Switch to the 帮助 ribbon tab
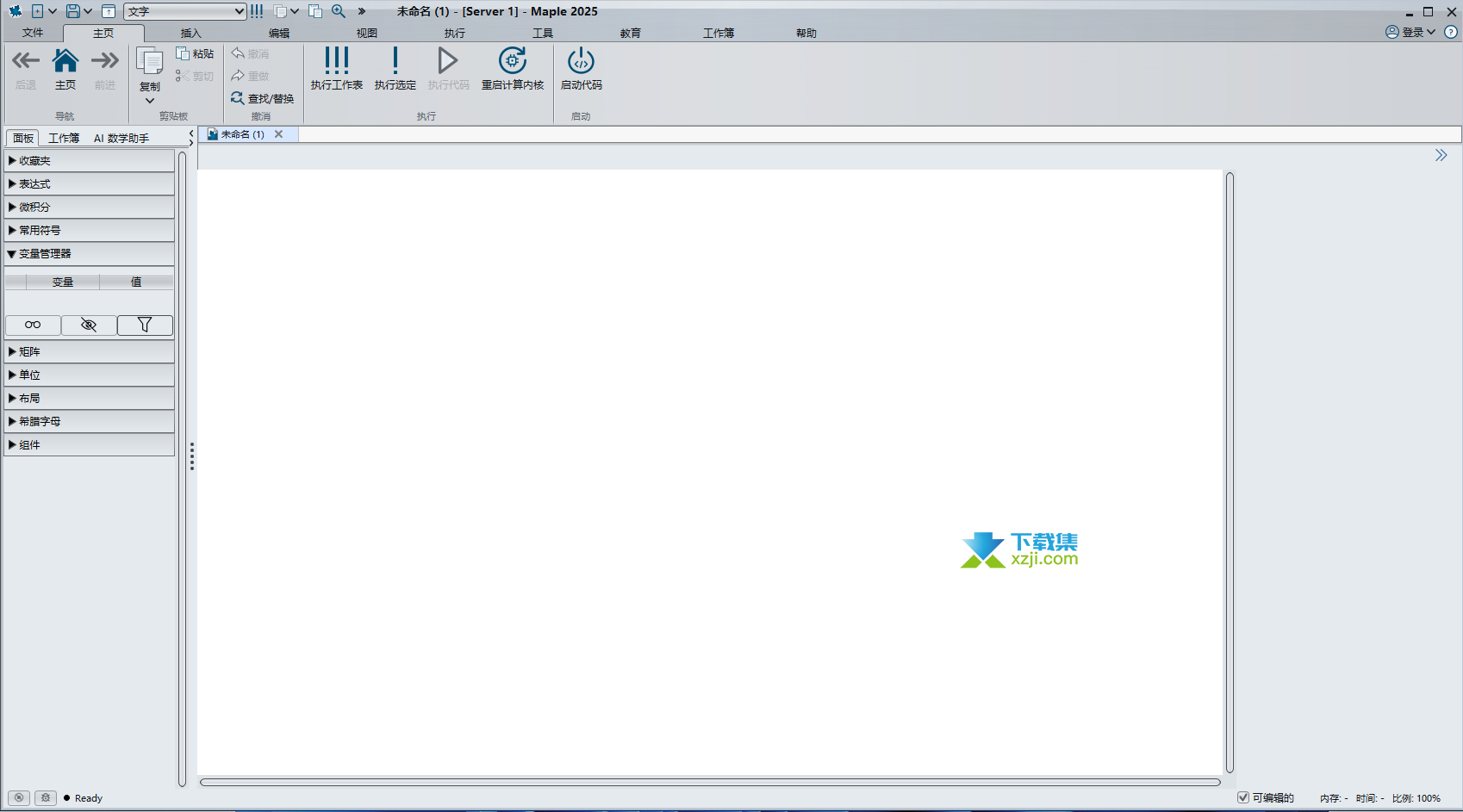The height and width of the screenshot is (812, 1463). (806, 33)
